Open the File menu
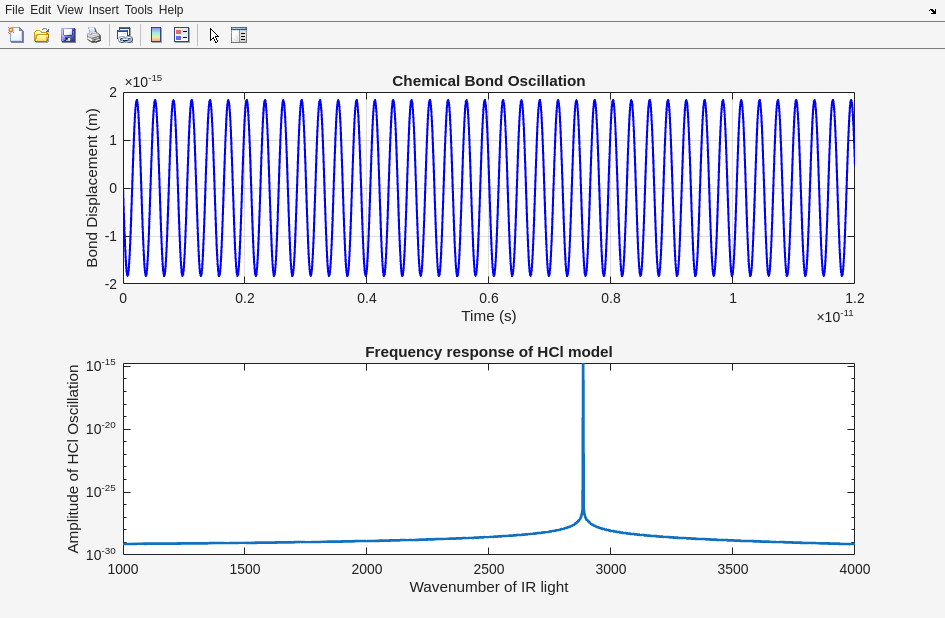 [14, 10]
